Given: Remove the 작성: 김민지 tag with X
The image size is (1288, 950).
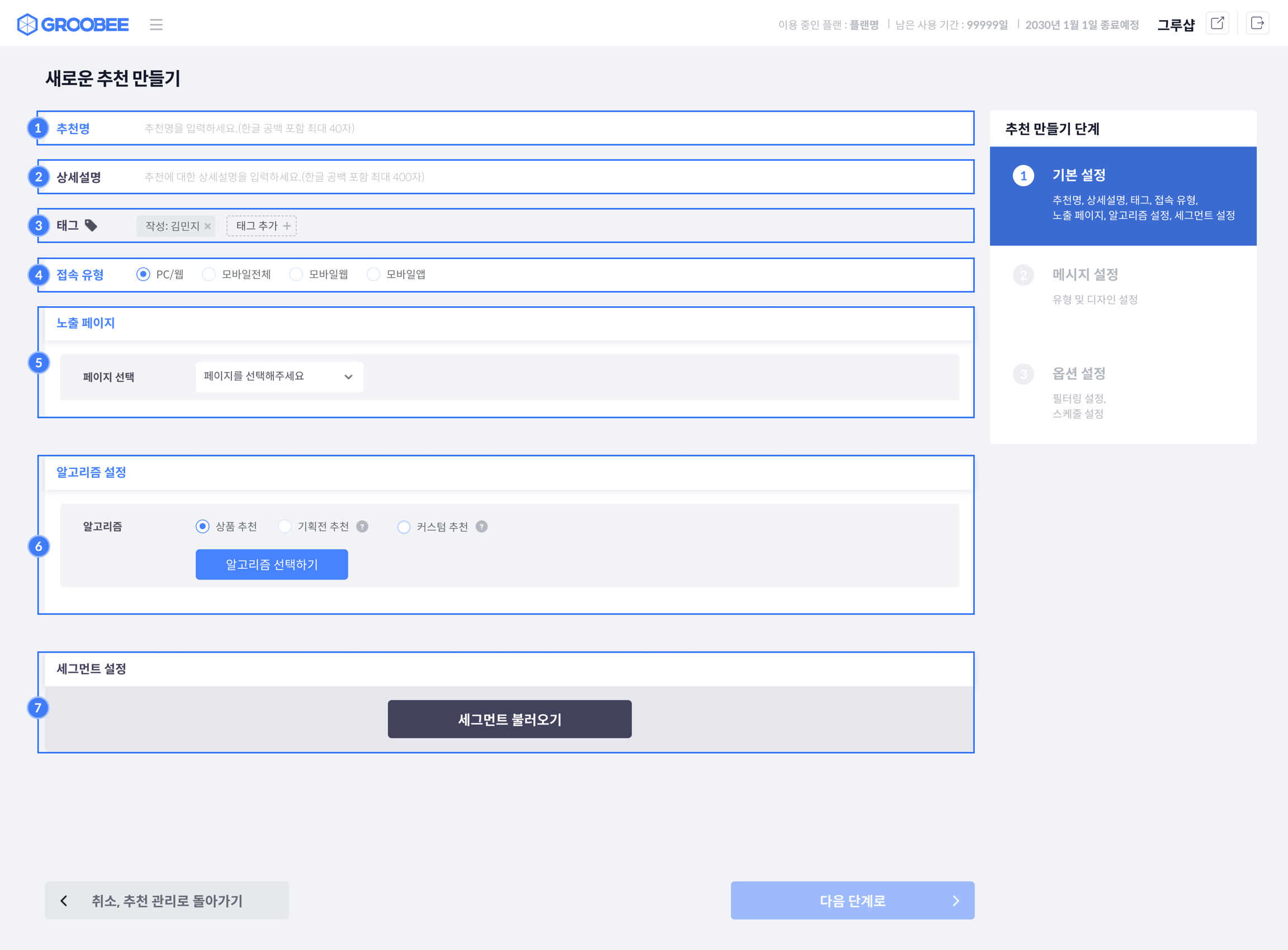Looking at the screenshot, I should [x=207, y=226].
